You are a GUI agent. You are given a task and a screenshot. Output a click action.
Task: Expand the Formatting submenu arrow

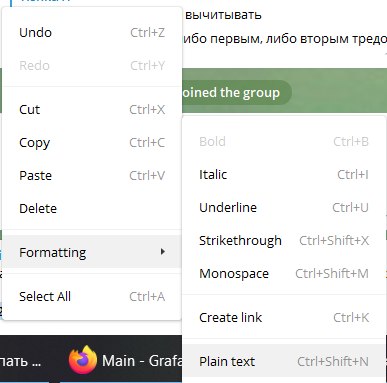pos(163,252)
